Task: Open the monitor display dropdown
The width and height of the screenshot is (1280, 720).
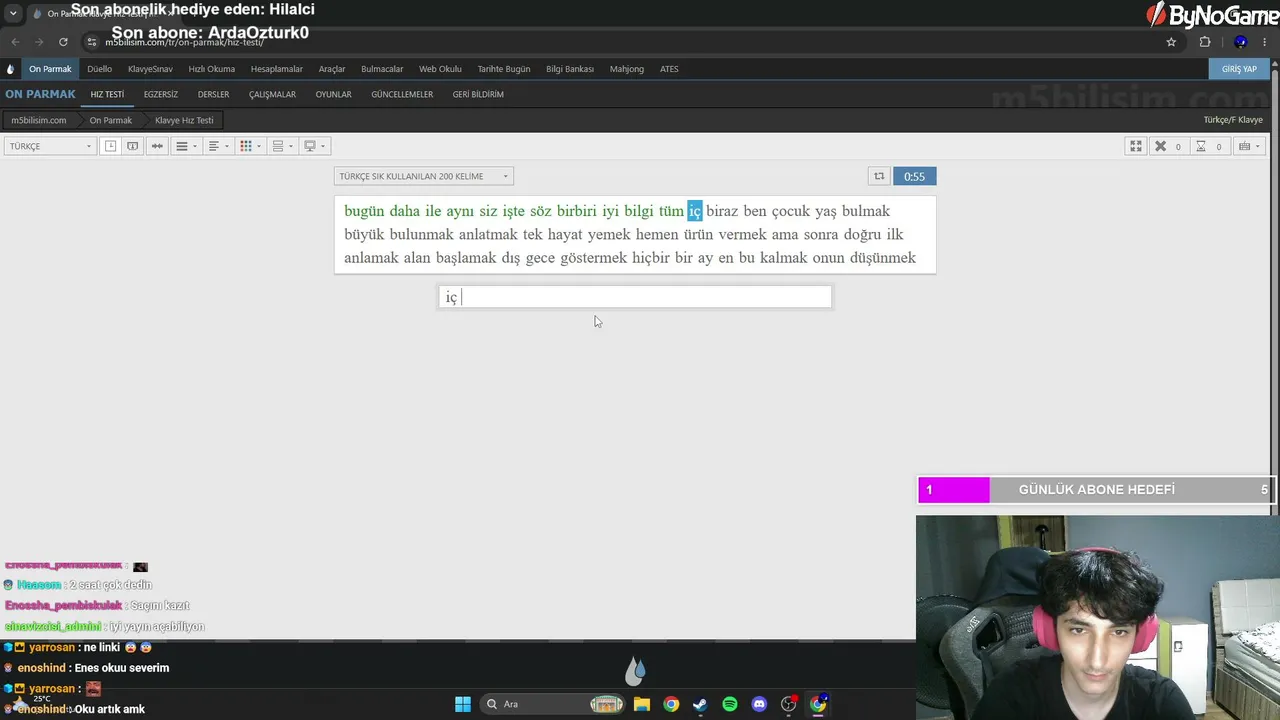Action: pos(314,146)
